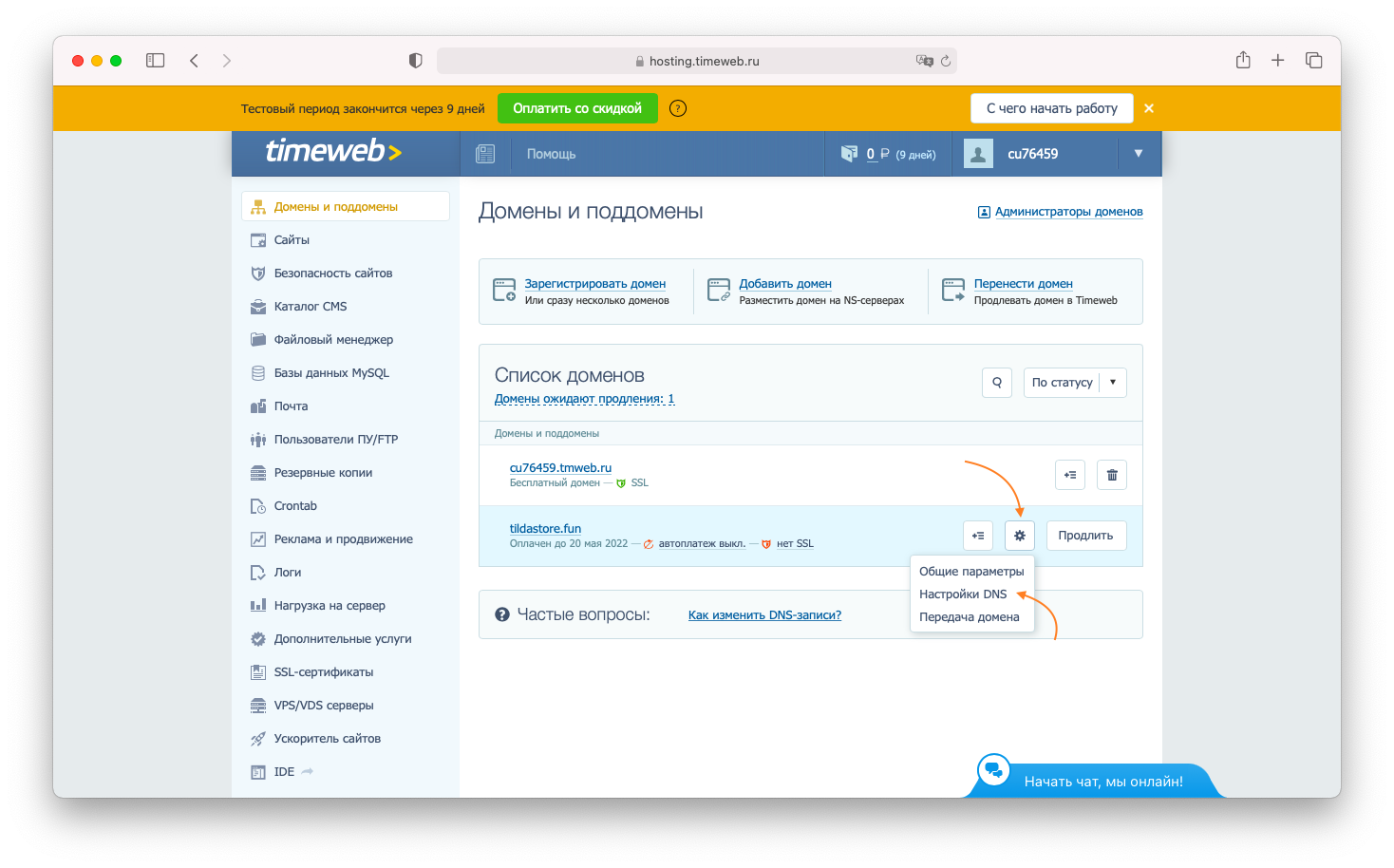The width and height of the screenshot is (1394, 868).
Task: Go back in Safari
Action: coord(194,61)
